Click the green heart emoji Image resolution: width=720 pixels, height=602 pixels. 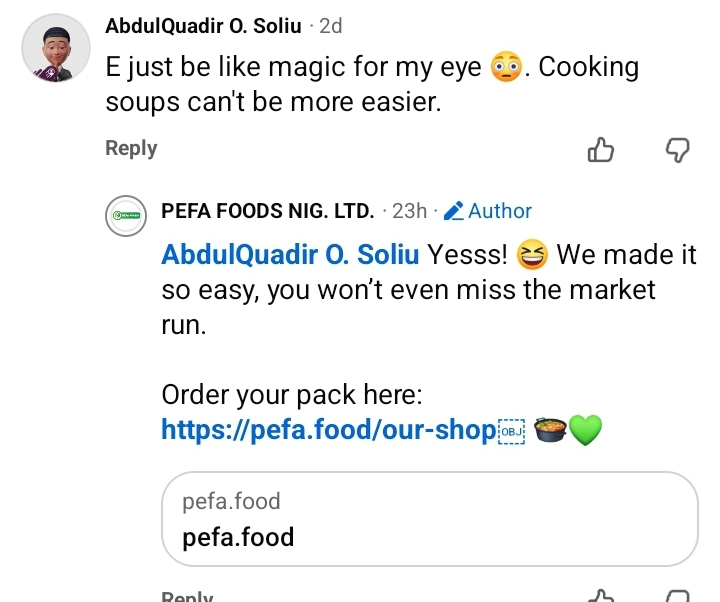(x=583, y=431)
